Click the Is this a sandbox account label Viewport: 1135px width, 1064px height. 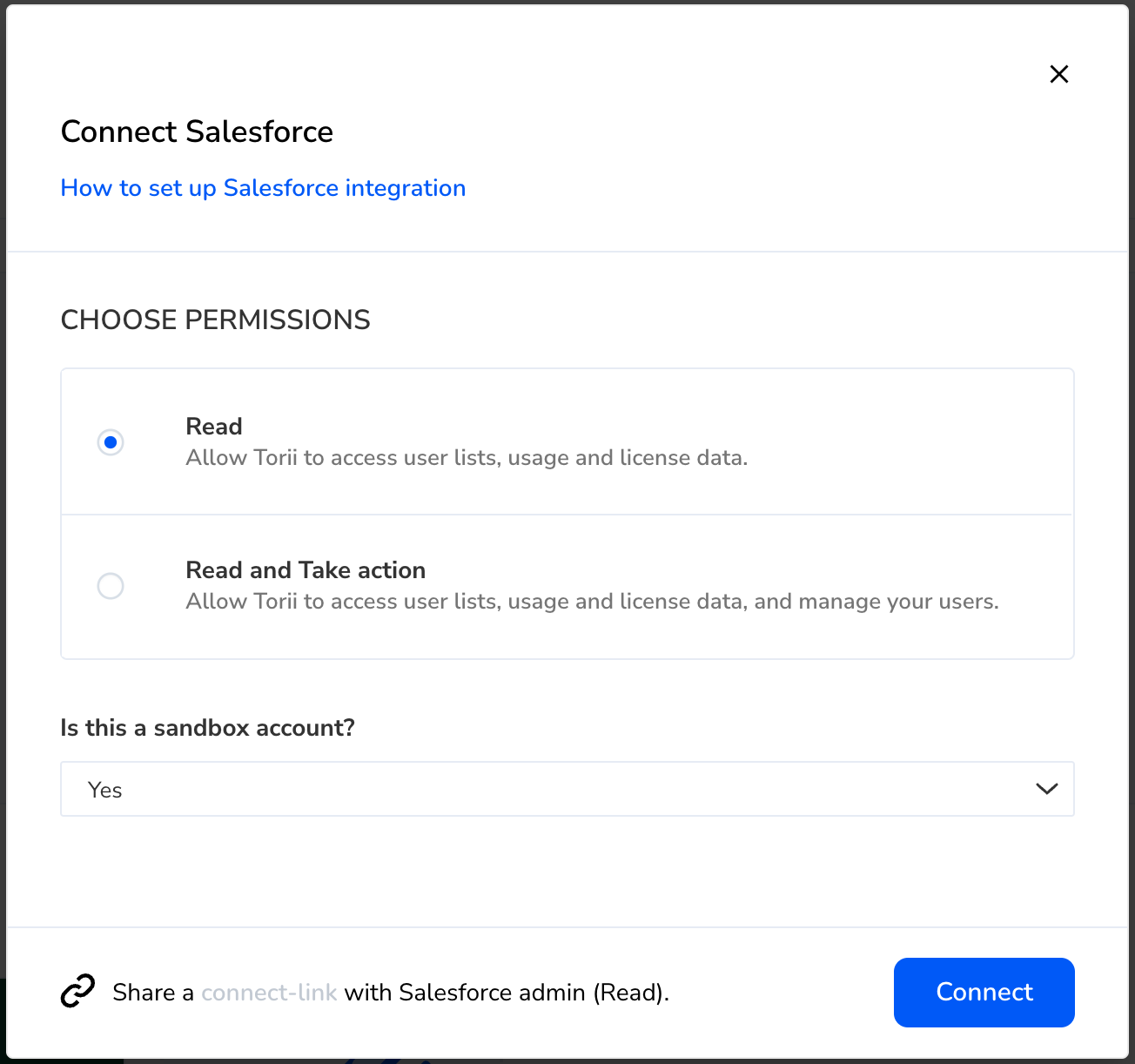click(x=208, y=728)
